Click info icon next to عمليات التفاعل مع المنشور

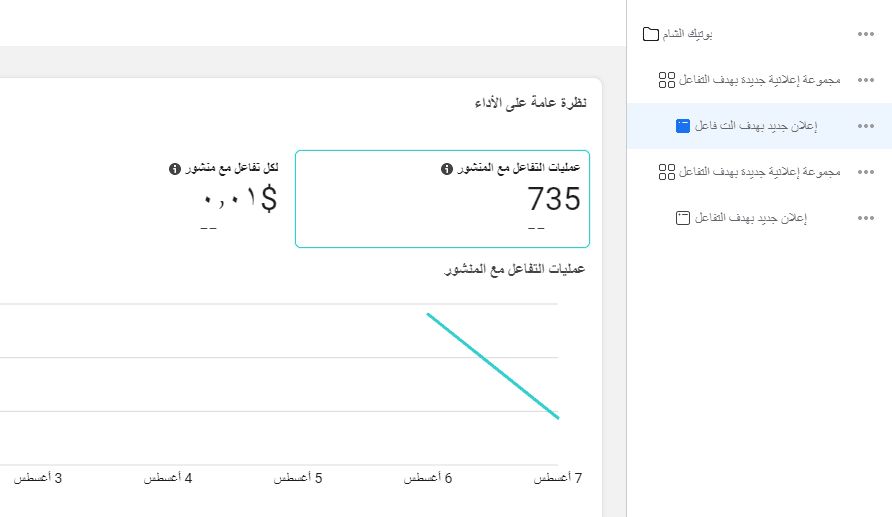pyautogui.click(x=447, y=168)
